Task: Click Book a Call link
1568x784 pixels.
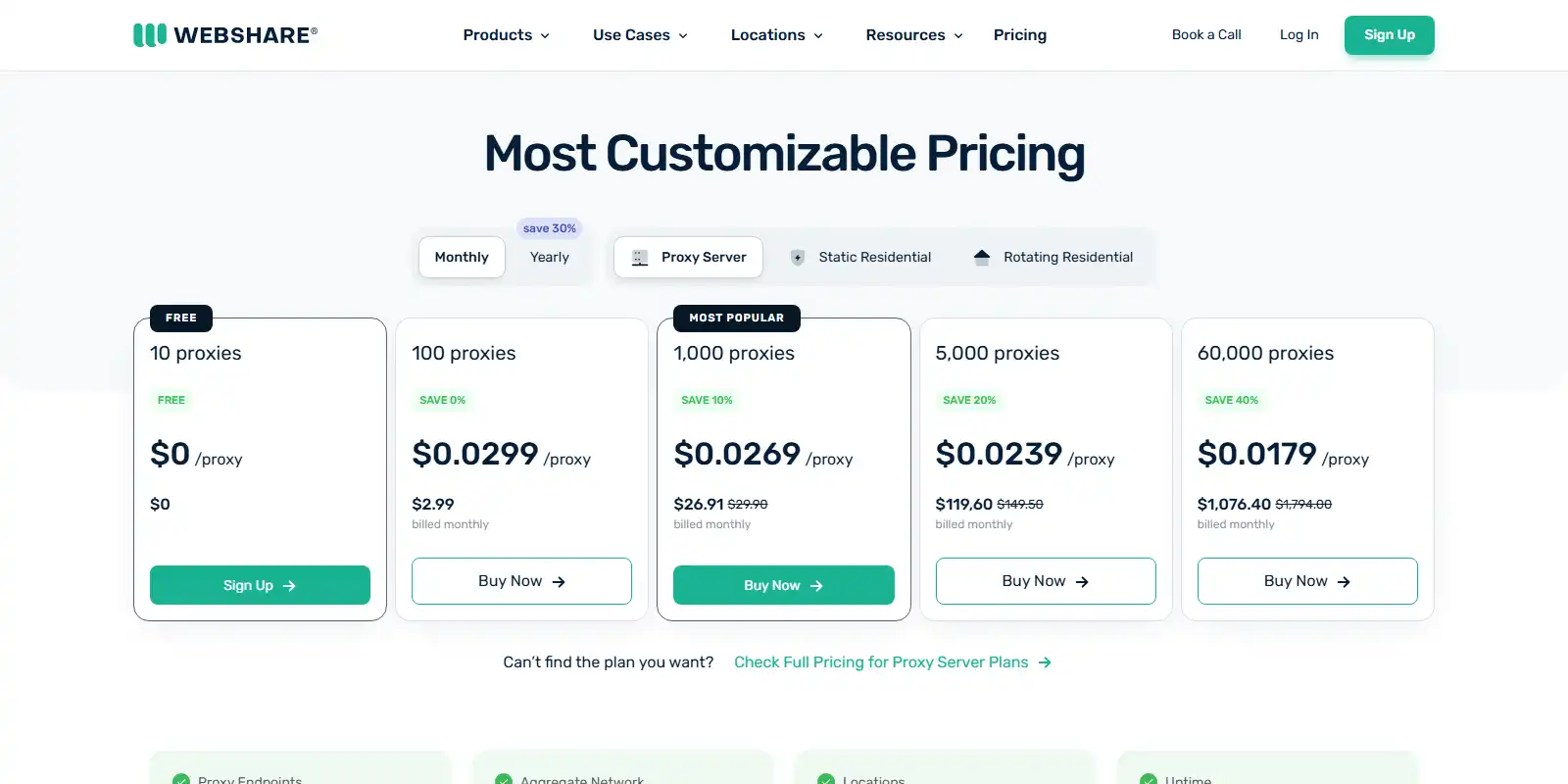Action: [x=1206, y=34]
